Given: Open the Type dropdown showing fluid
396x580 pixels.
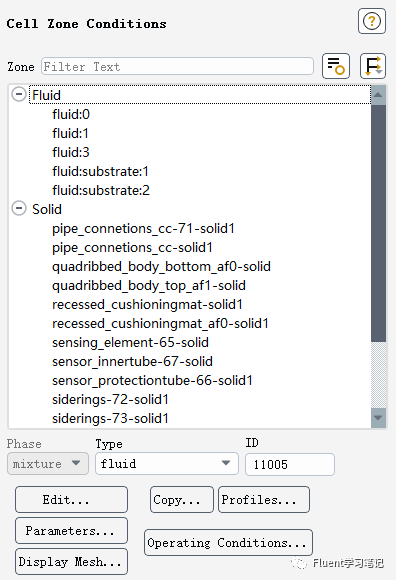Looking at the screenshot, I should (x=167, y=463).
